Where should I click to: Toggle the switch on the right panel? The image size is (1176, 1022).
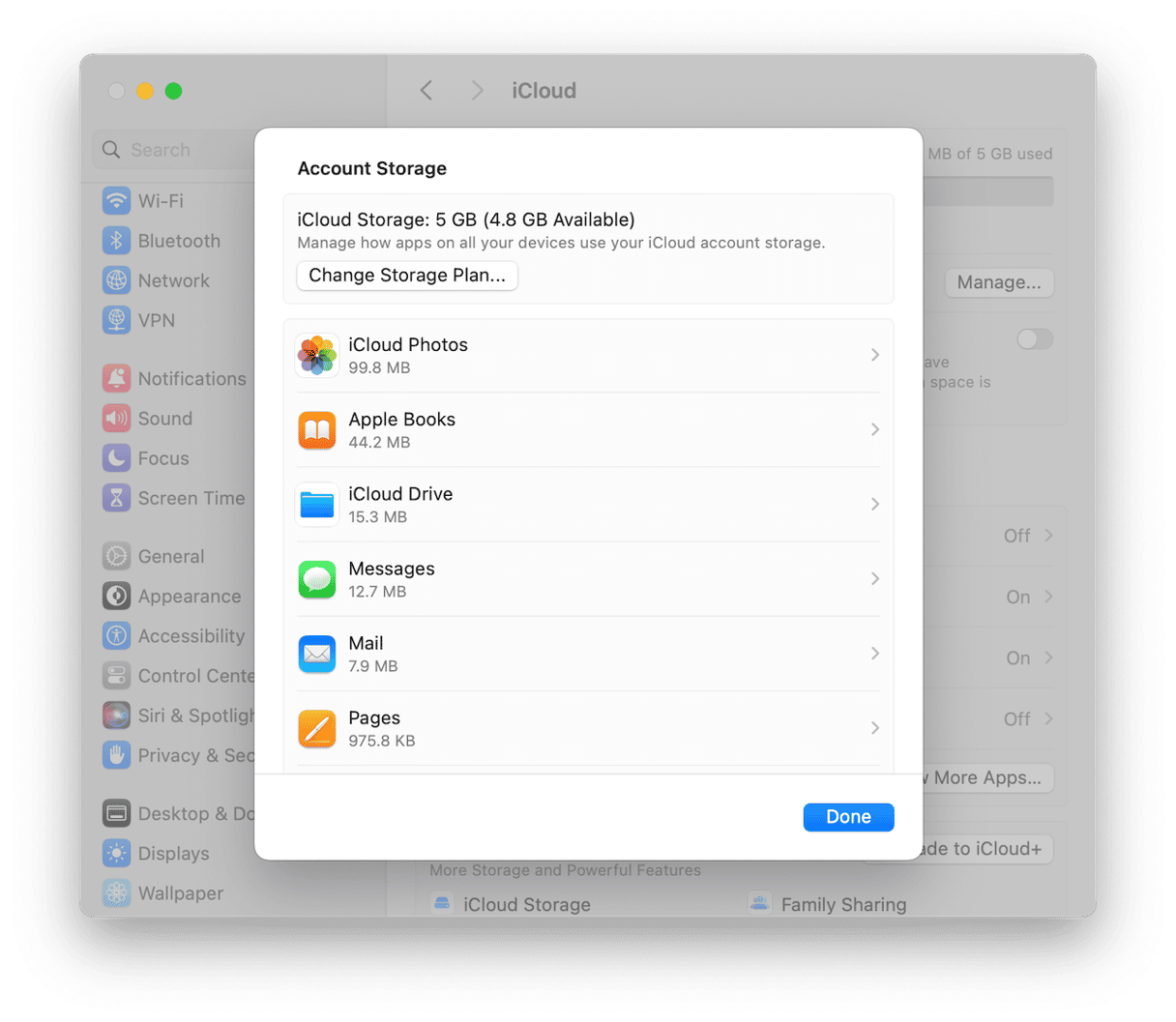(x=1034, y=339)
